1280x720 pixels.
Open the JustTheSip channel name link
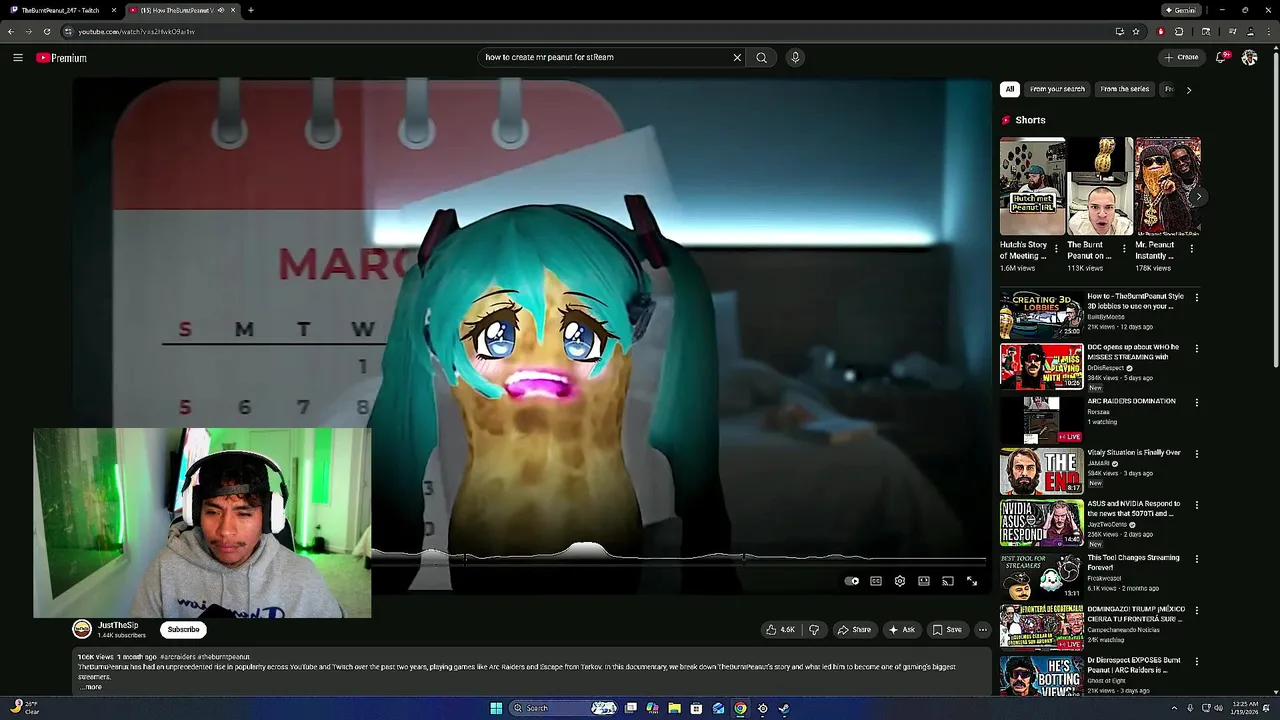click(118, 625)
